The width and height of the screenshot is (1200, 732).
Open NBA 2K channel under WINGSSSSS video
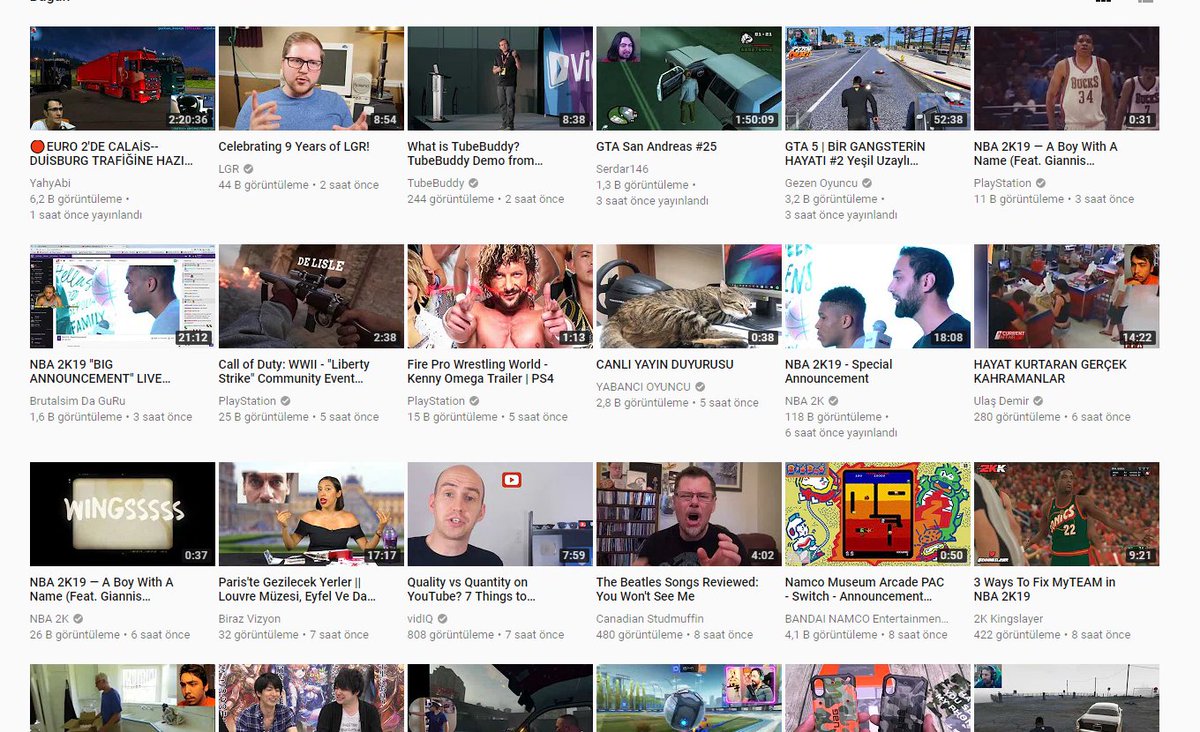pyautogui.click(x=49, y=619)
